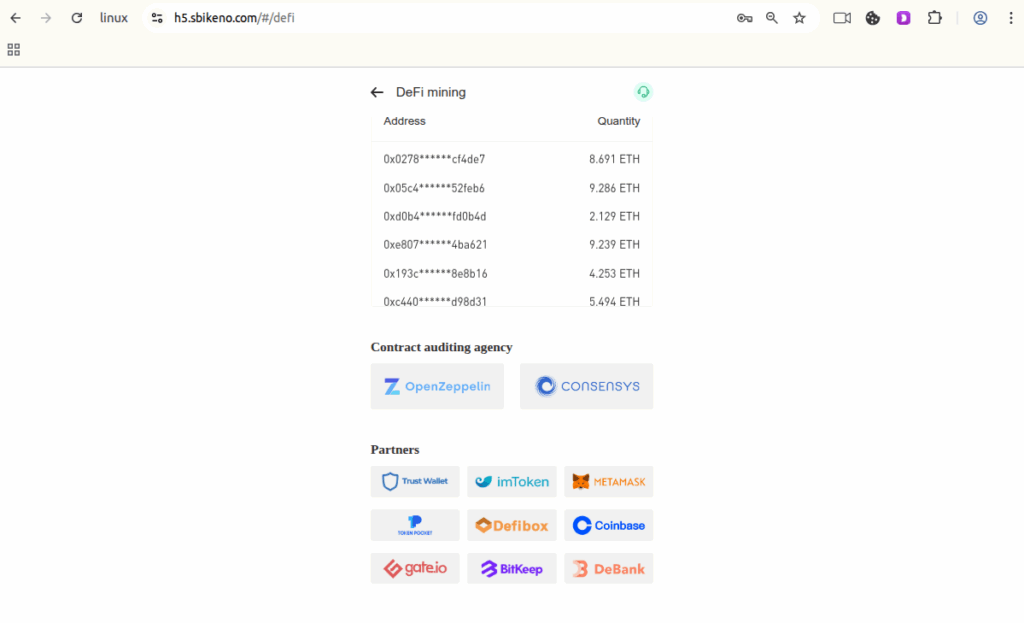Screen dimensions: 1024x623
Task: Open the apps grid in bookmarks bar
Action: (x=14, y=49)
